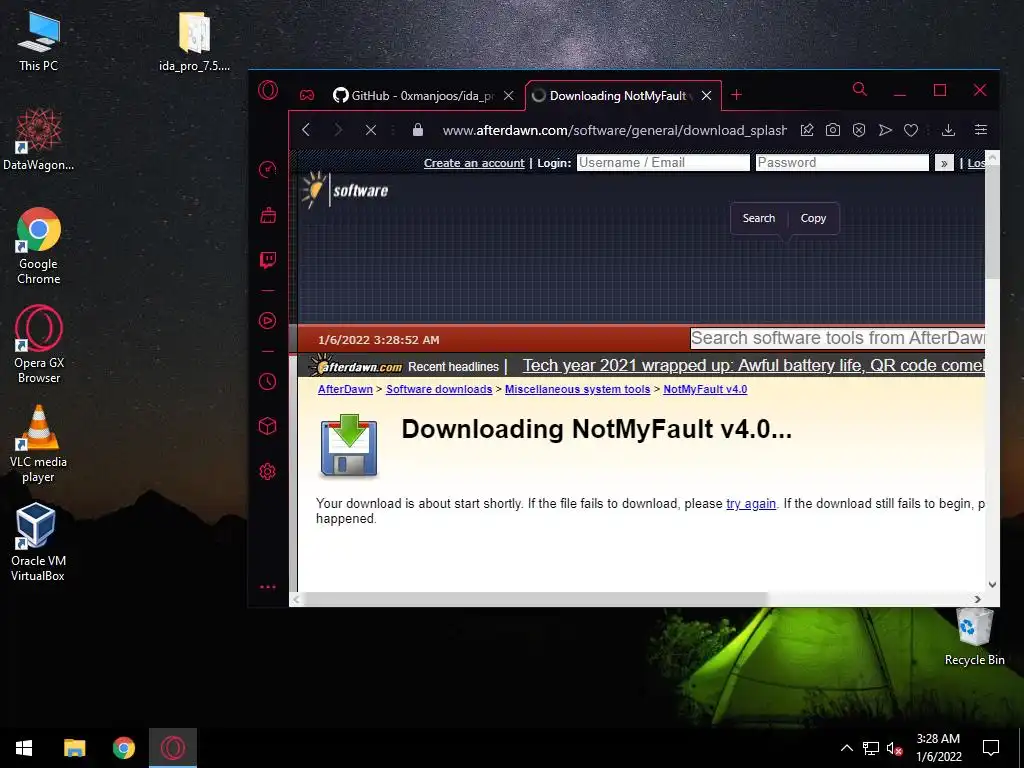Open Miscellaneous system tools breadcrumb
The height and width of the screenshot is (768, 1024).
point(577,389)
